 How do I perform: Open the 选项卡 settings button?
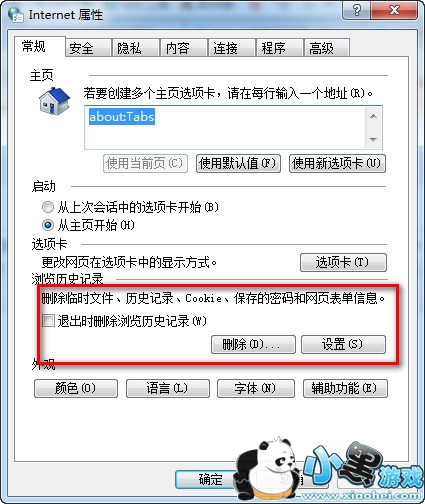[343, 262]
